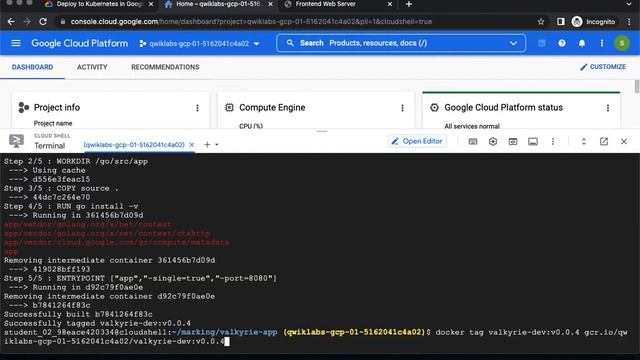Image resolution: width=640 pixels, height=360 pixels.
Task: Close the Frontend Web Server browser tab
Action: [389, 4]
